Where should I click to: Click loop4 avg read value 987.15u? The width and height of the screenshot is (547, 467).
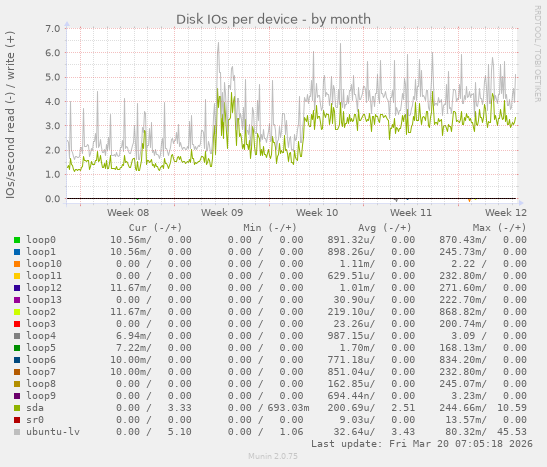click(x=351, y=336)
